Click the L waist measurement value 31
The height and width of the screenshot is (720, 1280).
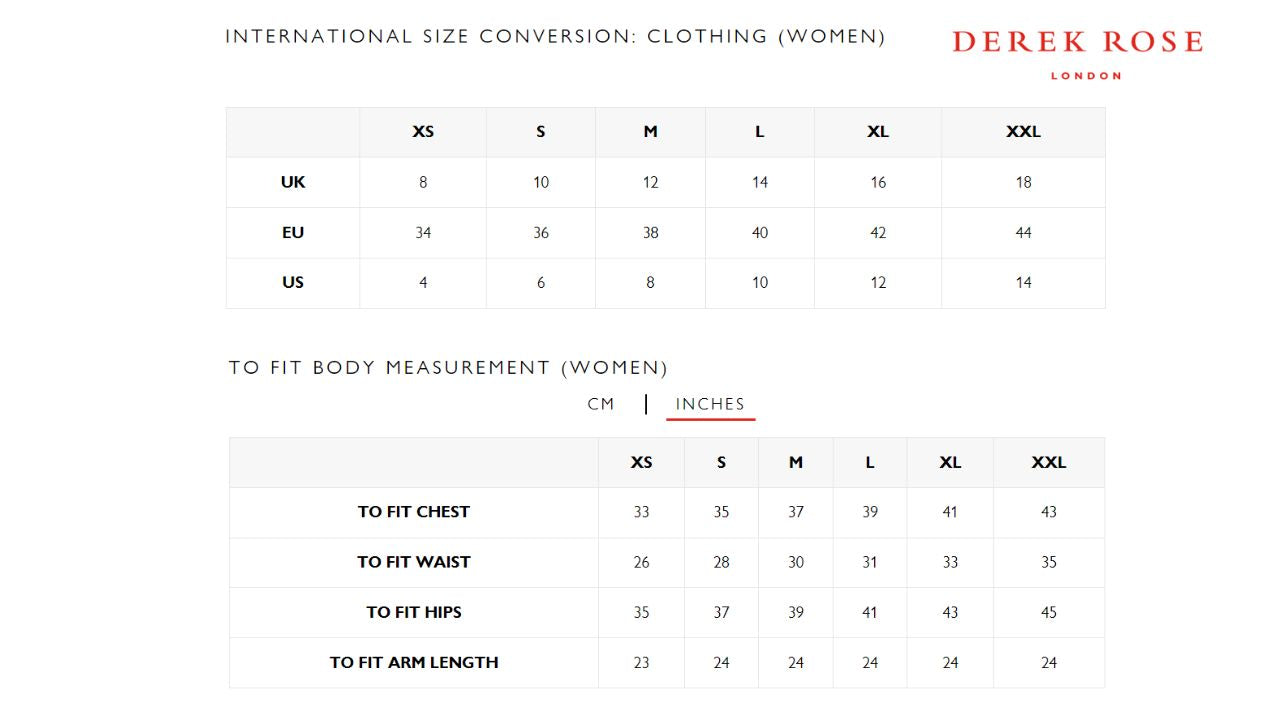(870, 562)
